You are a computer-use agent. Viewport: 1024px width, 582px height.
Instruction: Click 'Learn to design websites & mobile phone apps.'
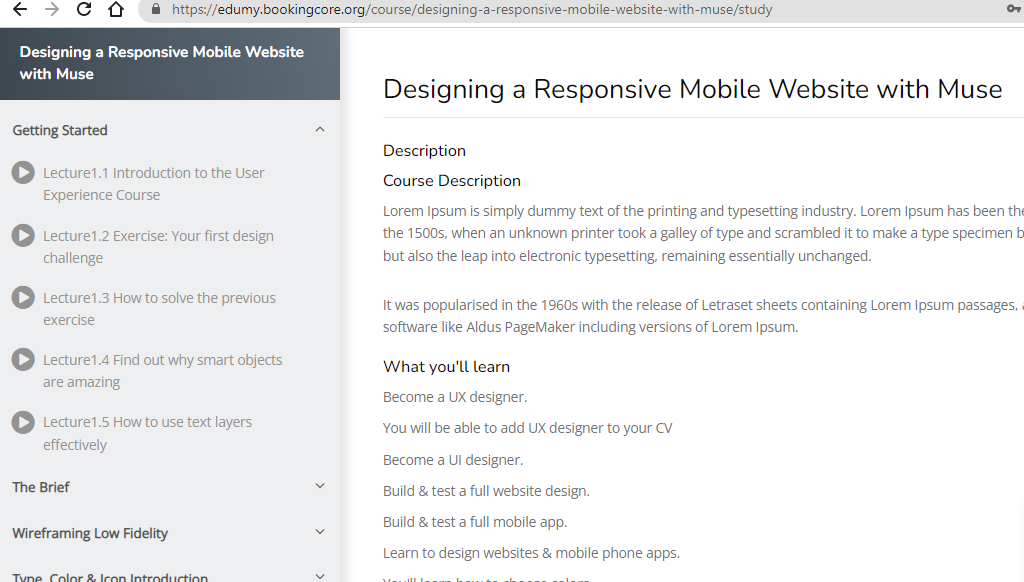click(532, 553)
